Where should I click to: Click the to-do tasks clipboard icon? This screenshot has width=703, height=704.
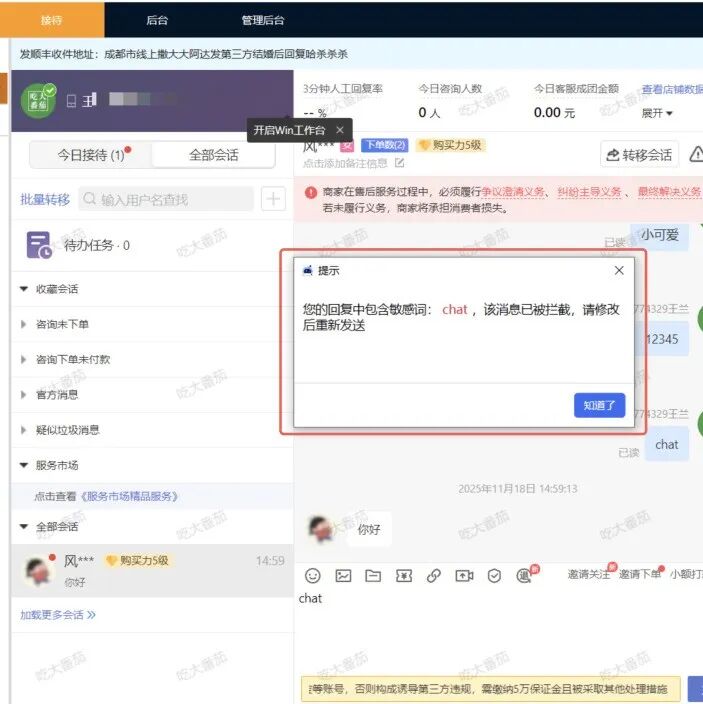click(x=39, y=245)
